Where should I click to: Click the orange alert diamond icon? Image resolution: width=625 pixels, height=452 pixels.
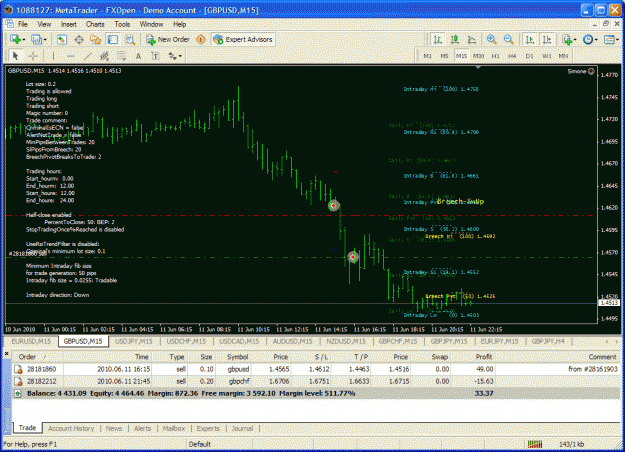[x=201, y=39]
